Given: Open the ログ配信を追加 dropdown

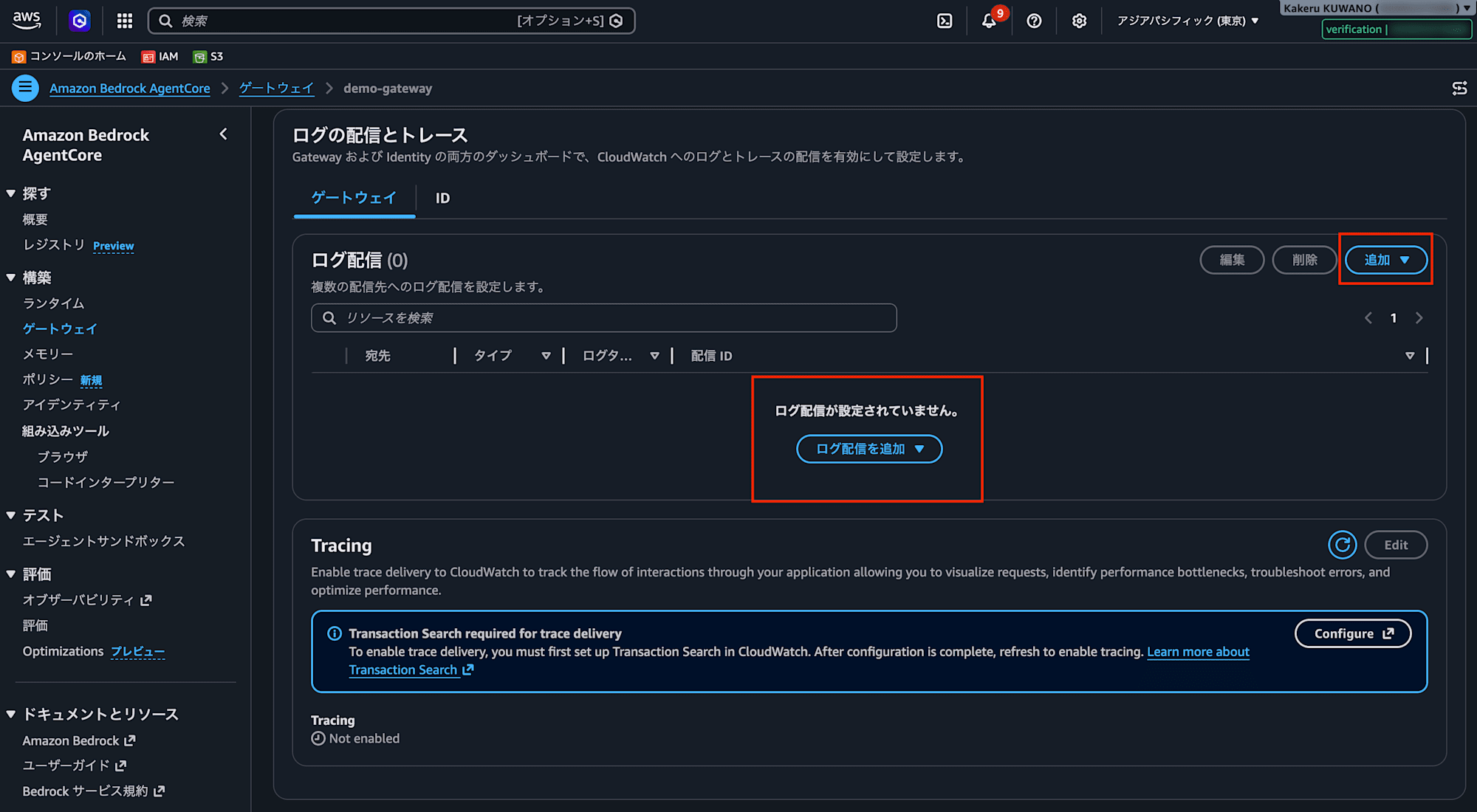Looking at the screenshot, I should pos(869,449).
